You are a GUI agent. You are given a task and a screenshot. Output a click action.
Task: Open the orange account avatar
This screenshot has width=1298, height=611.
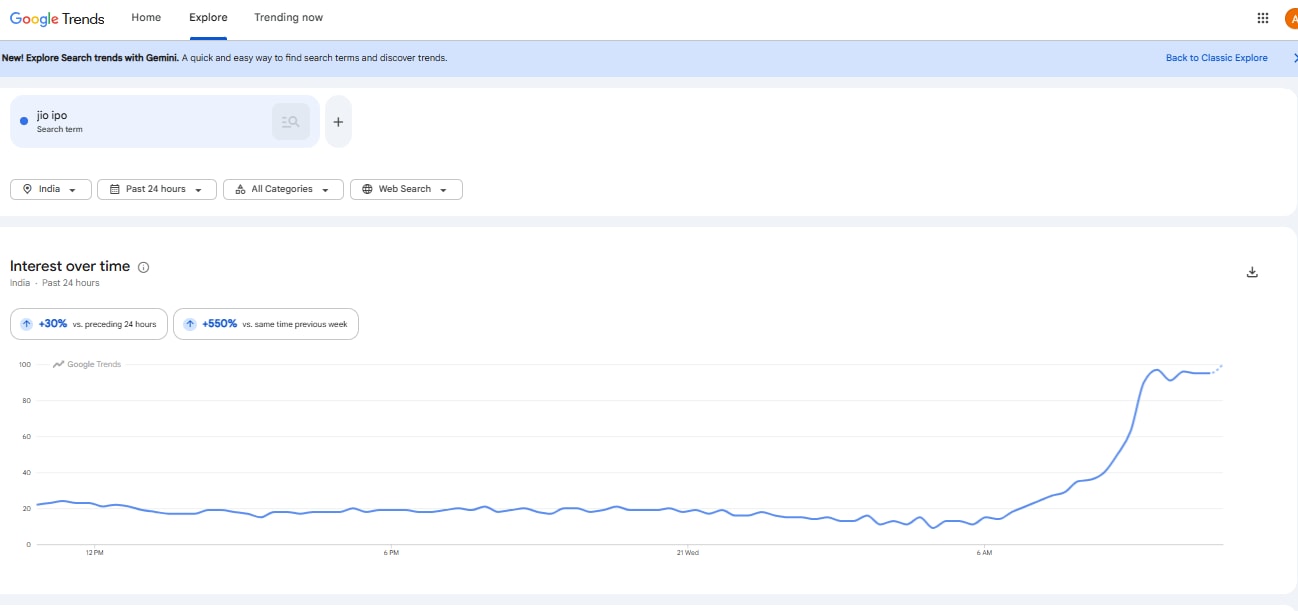1290,18
